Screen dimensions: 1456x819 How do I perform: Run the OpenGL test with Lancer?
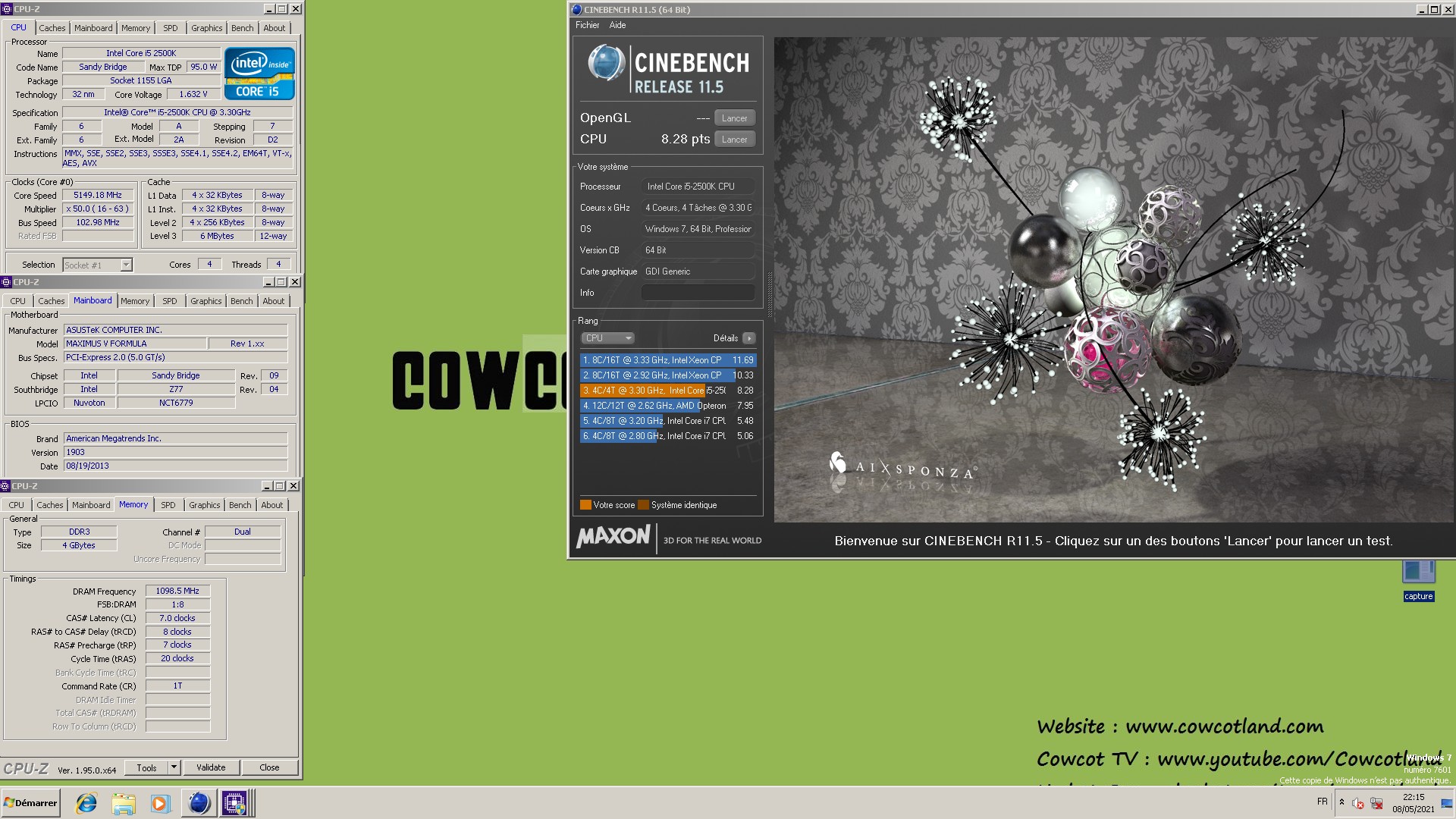734,118
